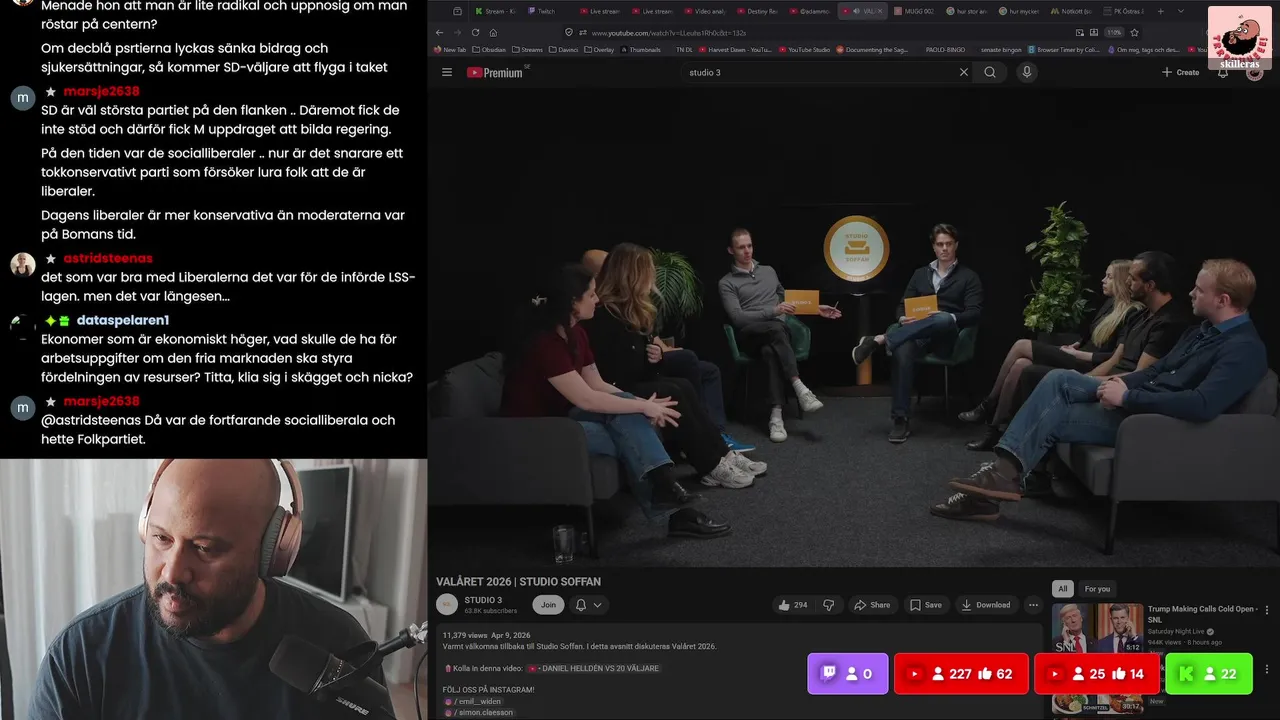Open the tracking protection shield icon

[568, 32]
